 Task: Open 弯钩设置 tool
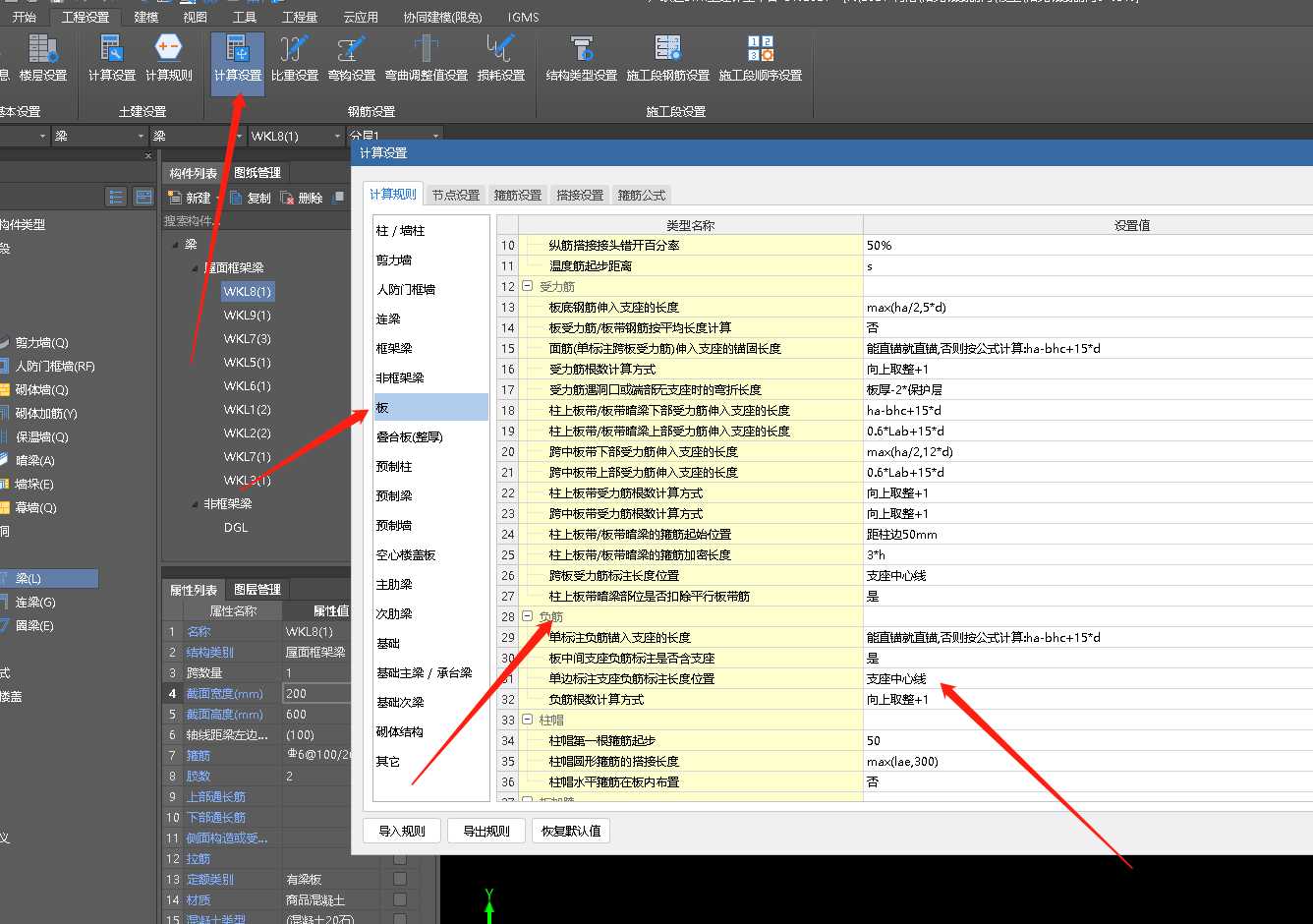tap(352, 59)
